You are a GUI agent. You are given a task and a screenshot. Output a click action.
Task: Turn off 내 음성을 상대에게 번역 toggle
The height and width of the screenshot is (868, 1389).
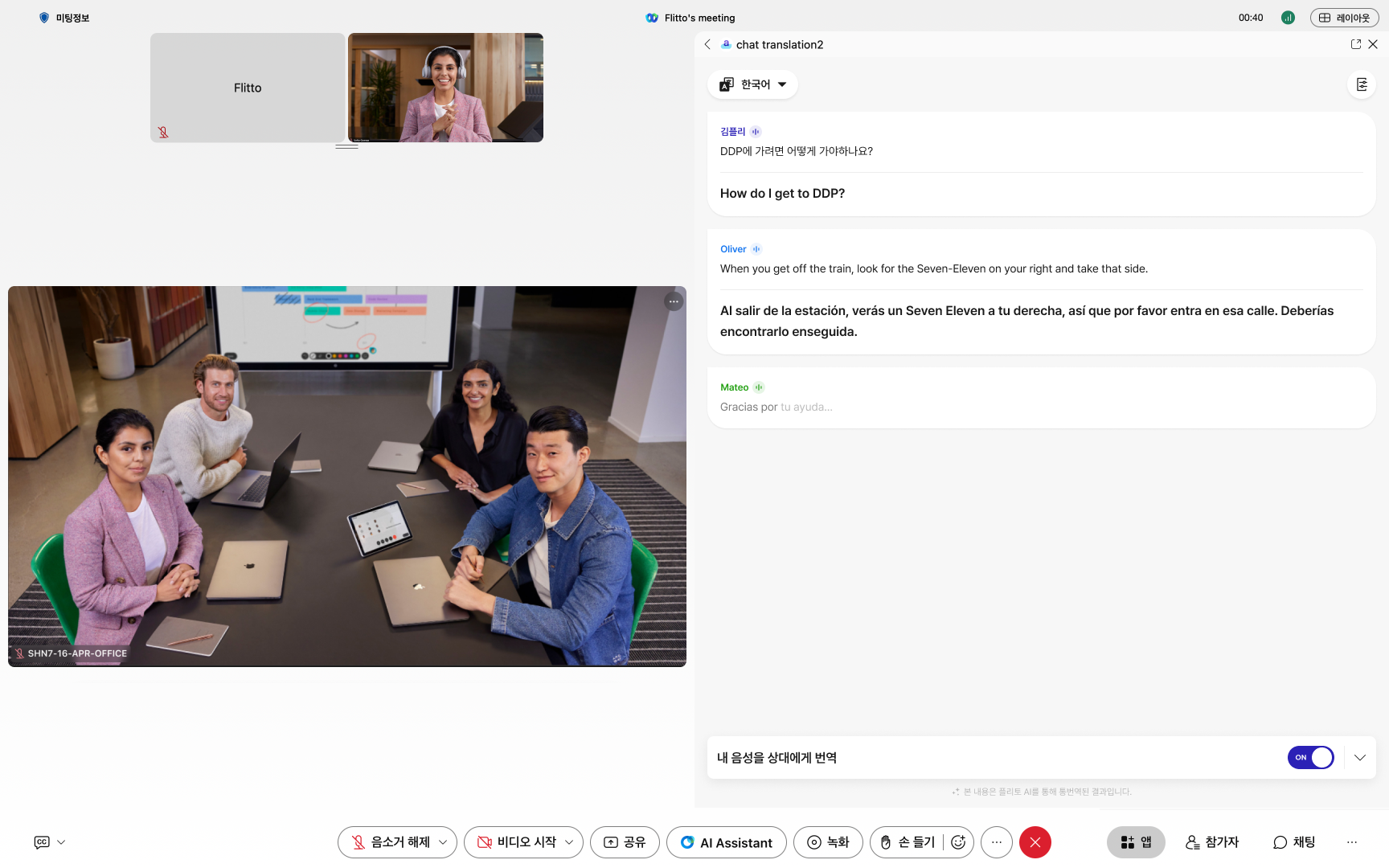[x=1310, y=757]
